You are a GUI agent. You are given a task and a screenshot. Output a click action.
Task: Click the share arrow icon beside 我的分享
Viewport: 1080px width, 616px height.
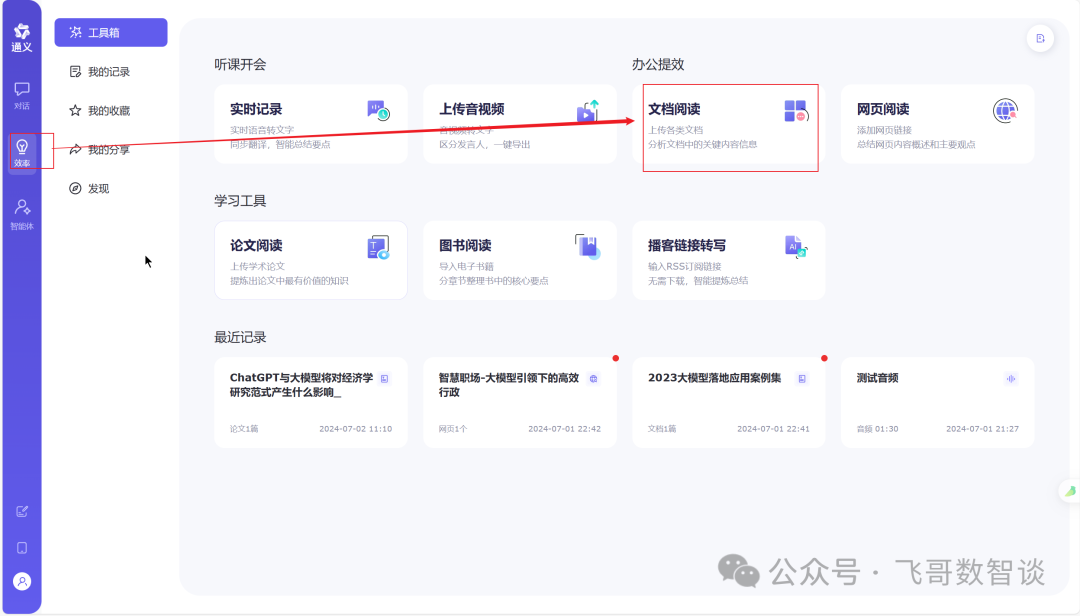[75, 150]
